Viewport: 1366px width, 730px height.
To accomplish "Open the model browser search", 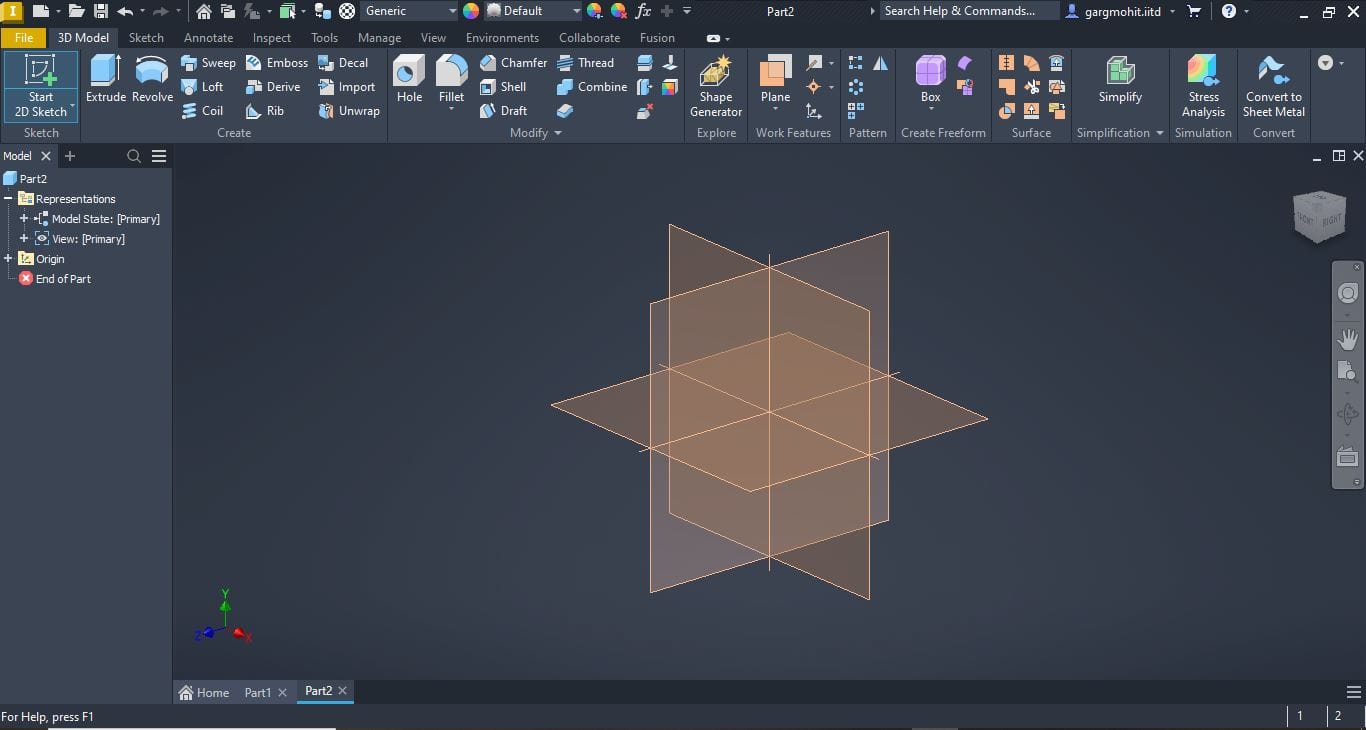I will click(x=134, y=156).
